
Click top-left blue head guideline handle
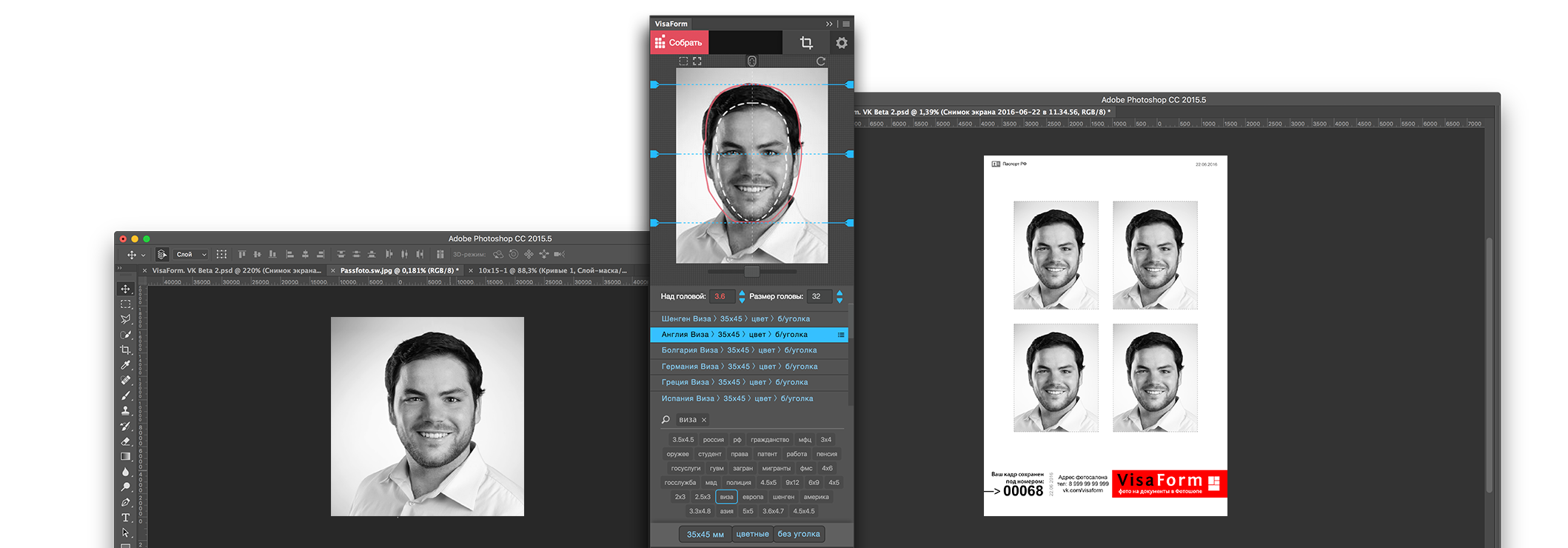tap(654, 85)
